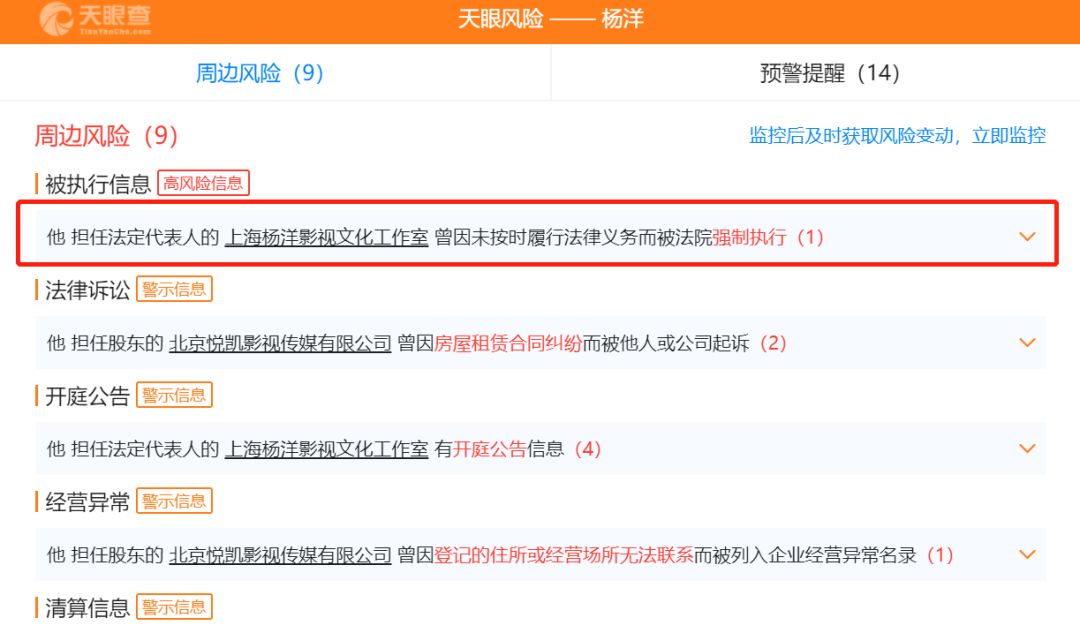Click the red 周边风险 (9) section title

(107, 136)
